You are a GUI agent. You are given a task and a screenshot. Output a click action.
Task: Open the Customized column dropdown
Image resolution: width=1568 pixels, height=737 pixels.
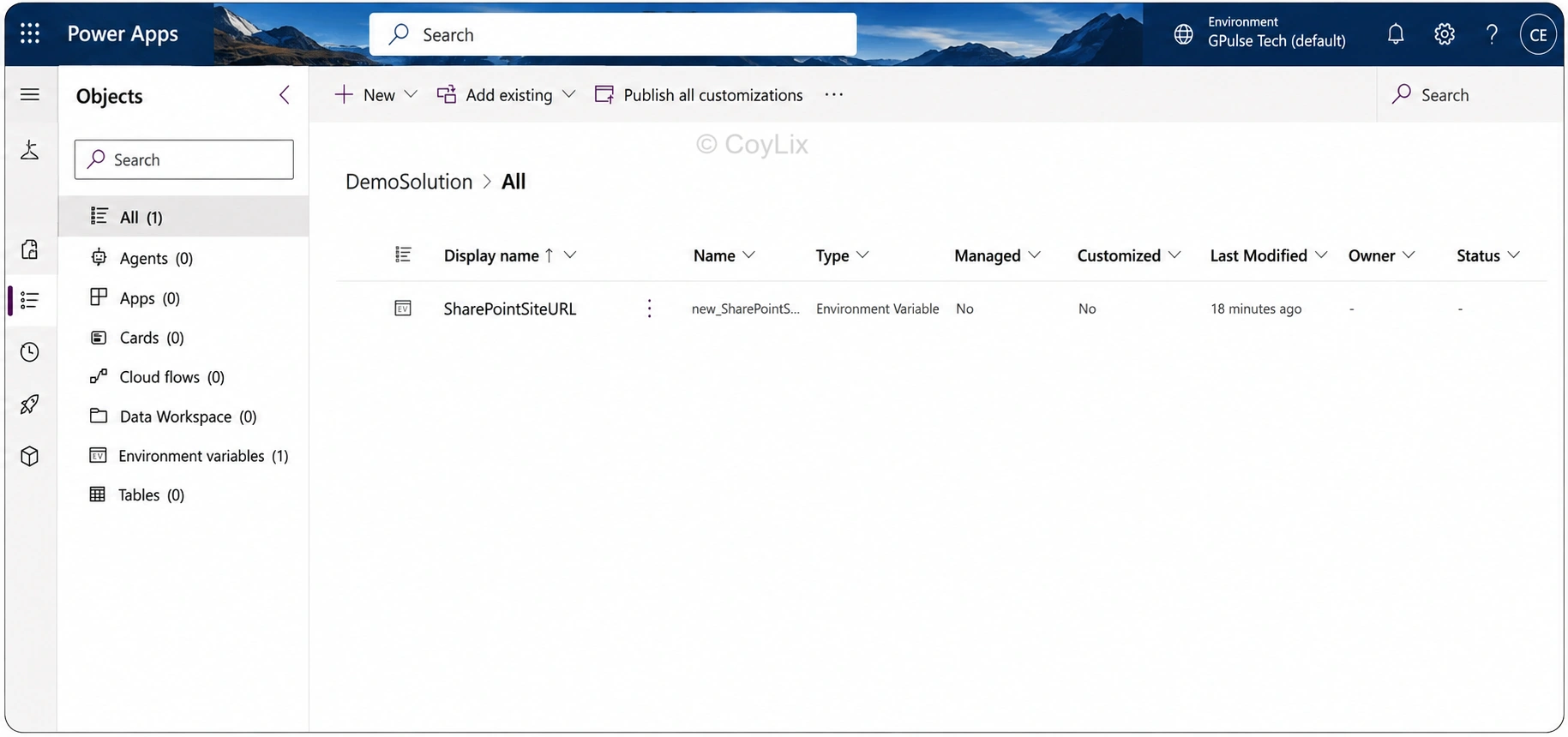[x=1174, y=255]
